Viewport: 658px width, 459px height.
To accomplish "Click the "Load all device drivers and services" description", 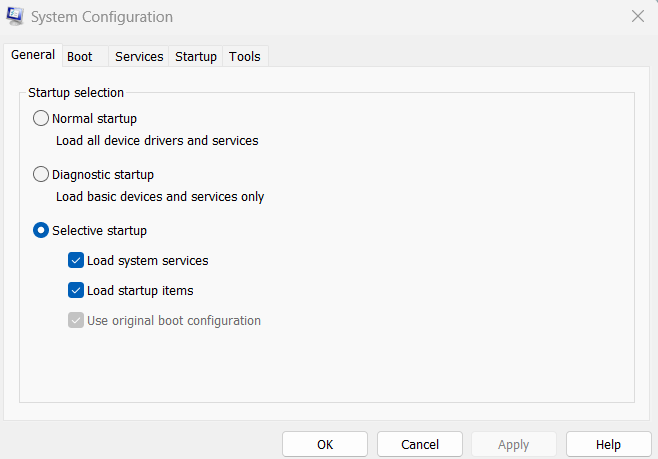I will 157,141.
